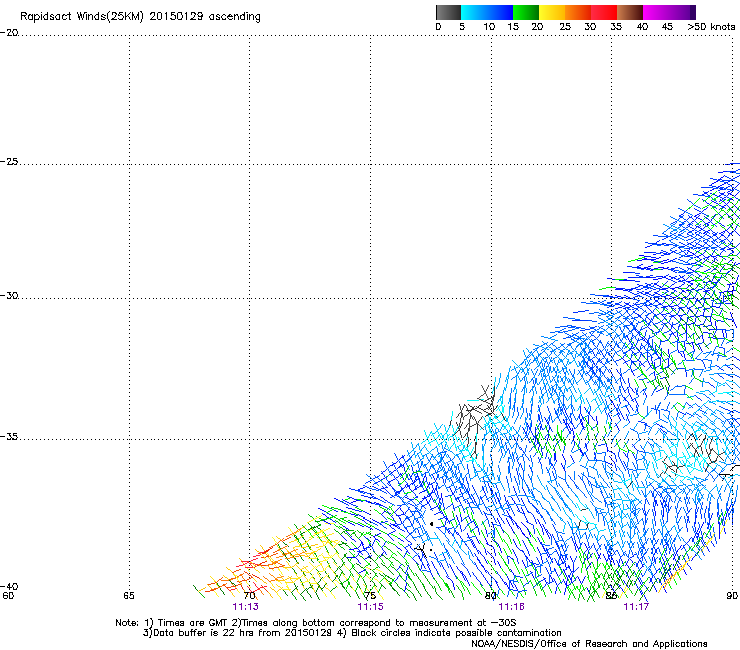
Task: Select the yellow 20–25 knots color segment
Action: click(x=552, y=12)
